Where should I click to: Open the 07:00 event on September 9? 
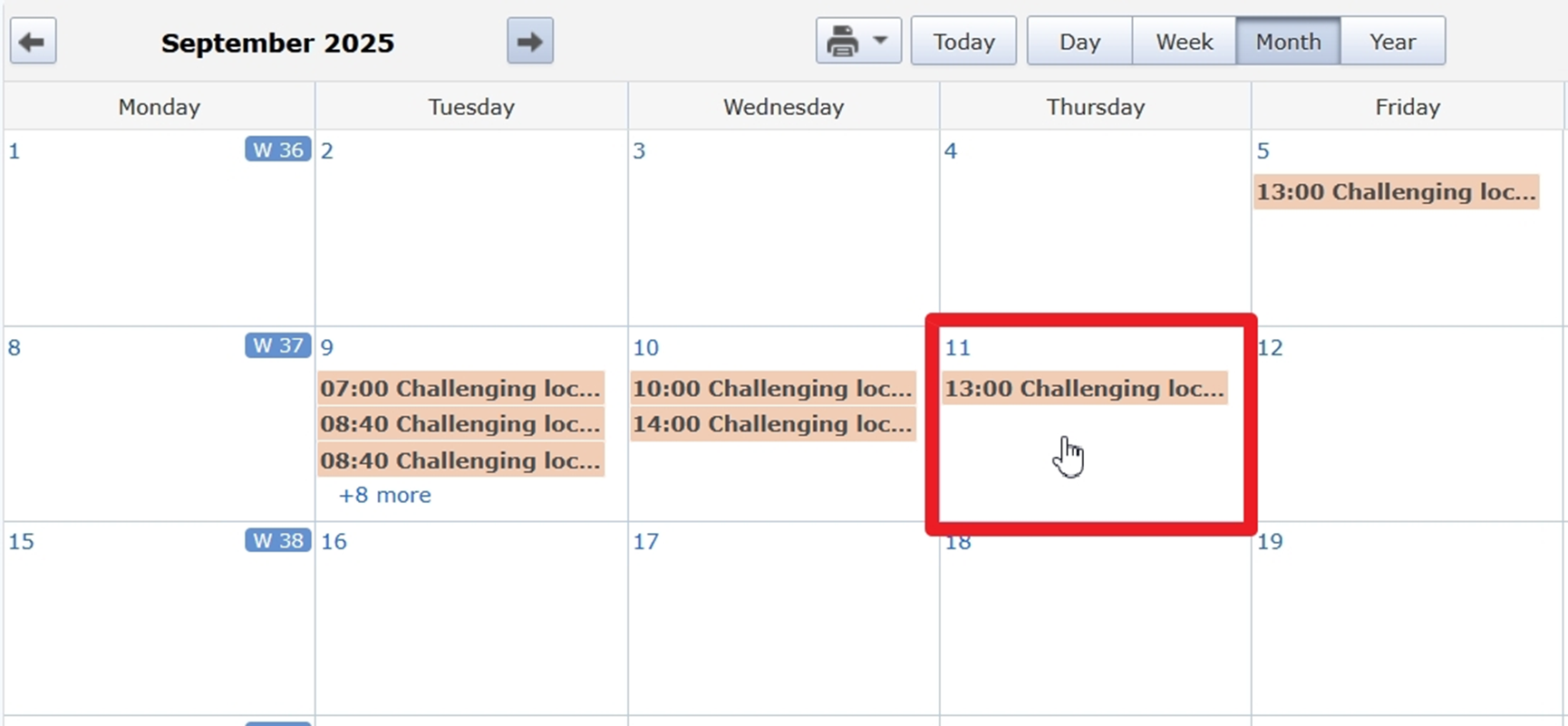460,388
